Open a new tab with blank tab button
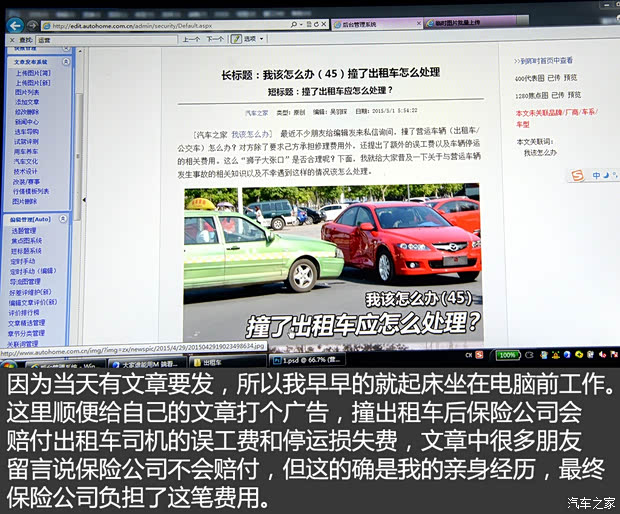 (x=523, y=21)
